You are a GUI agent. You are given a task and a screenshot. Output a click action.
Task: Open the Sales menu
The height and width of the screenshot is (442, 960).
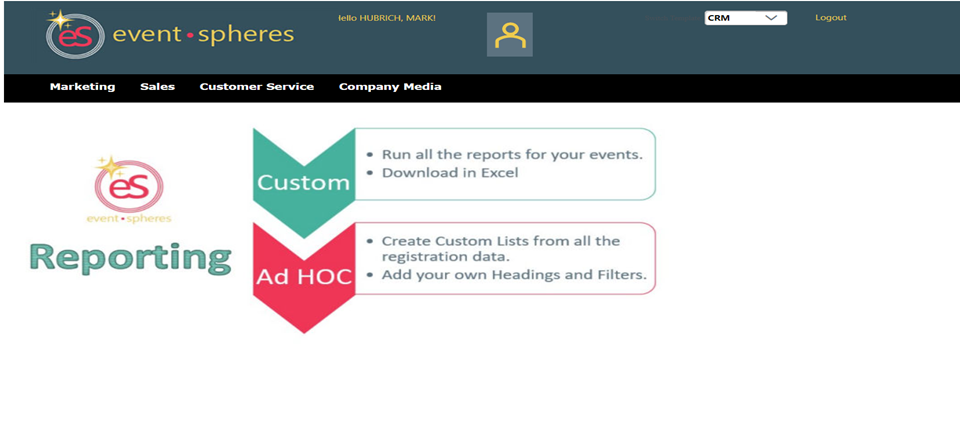pyautogui.click(x=157, y=87)
